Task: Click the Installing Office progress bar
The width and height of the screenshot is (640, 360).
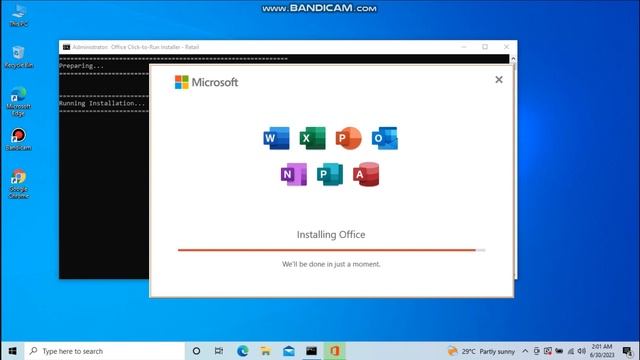Action: click(331, 250)
